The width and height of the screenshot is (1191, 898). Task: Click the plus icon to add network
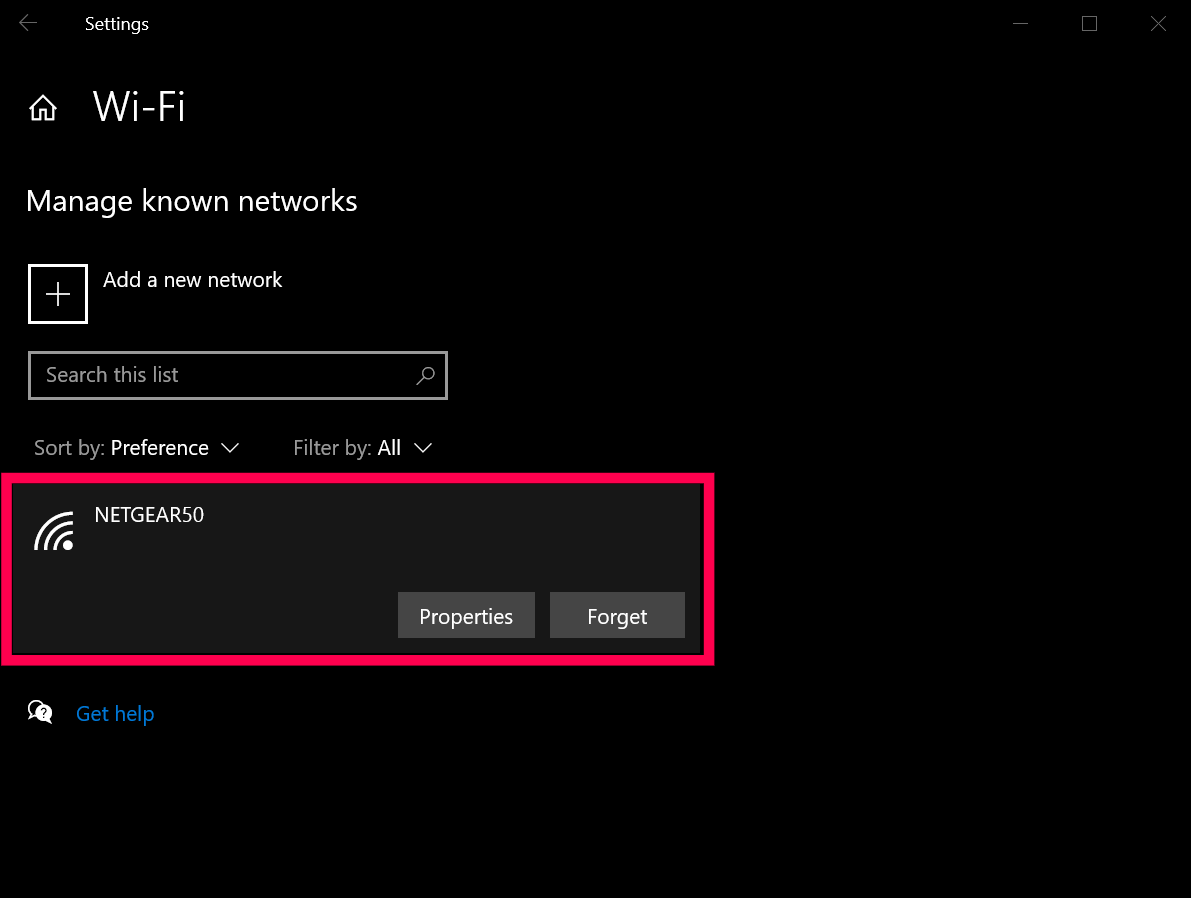[58, 294]
